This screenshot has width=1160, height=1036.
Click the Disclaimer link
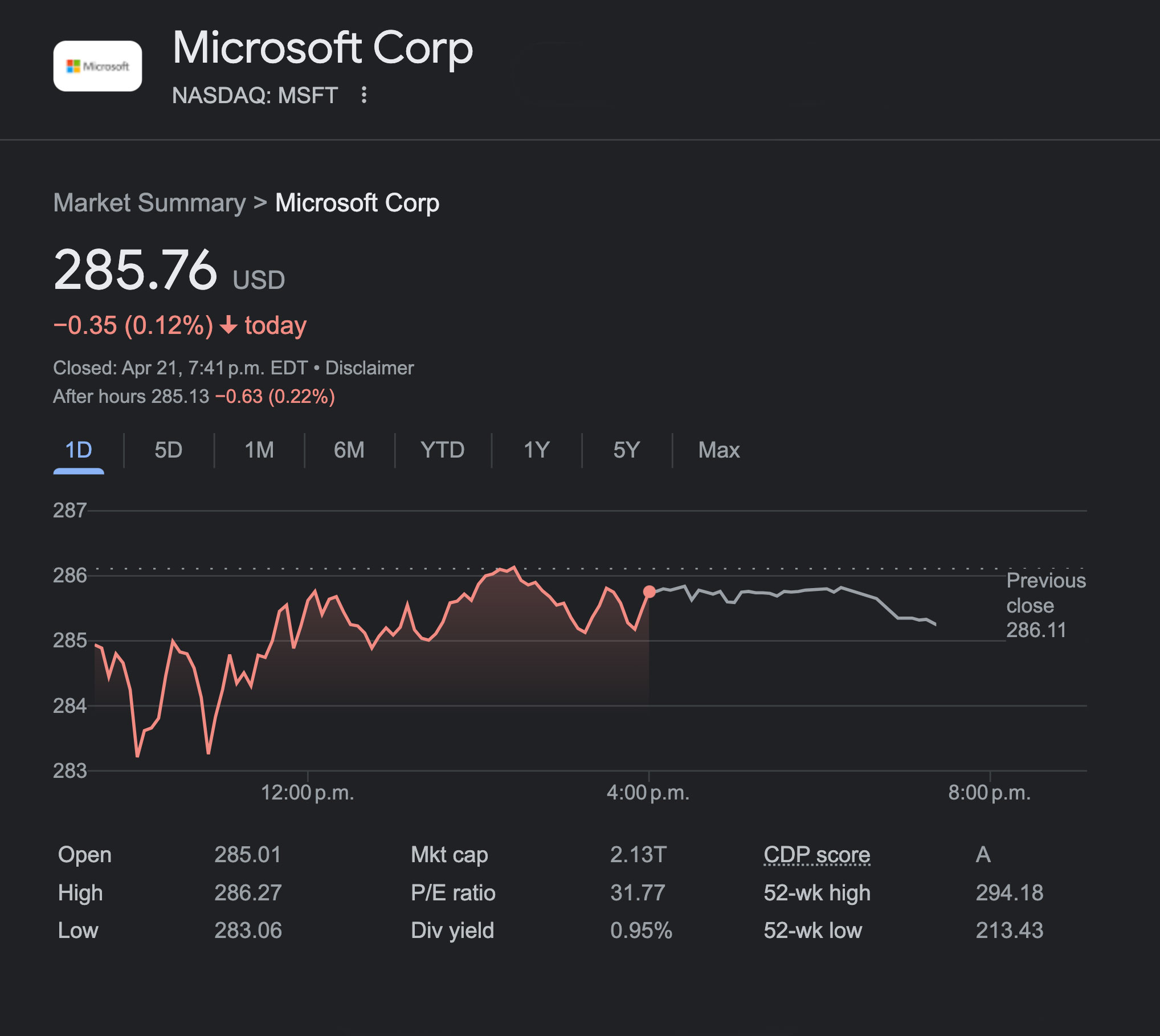tap(369, 368)
